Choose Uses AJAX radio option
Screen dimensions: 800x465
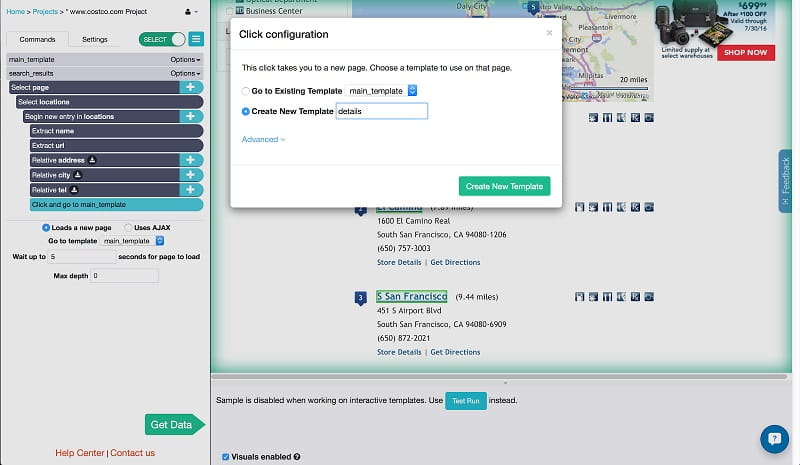click(x=128, y=228)
